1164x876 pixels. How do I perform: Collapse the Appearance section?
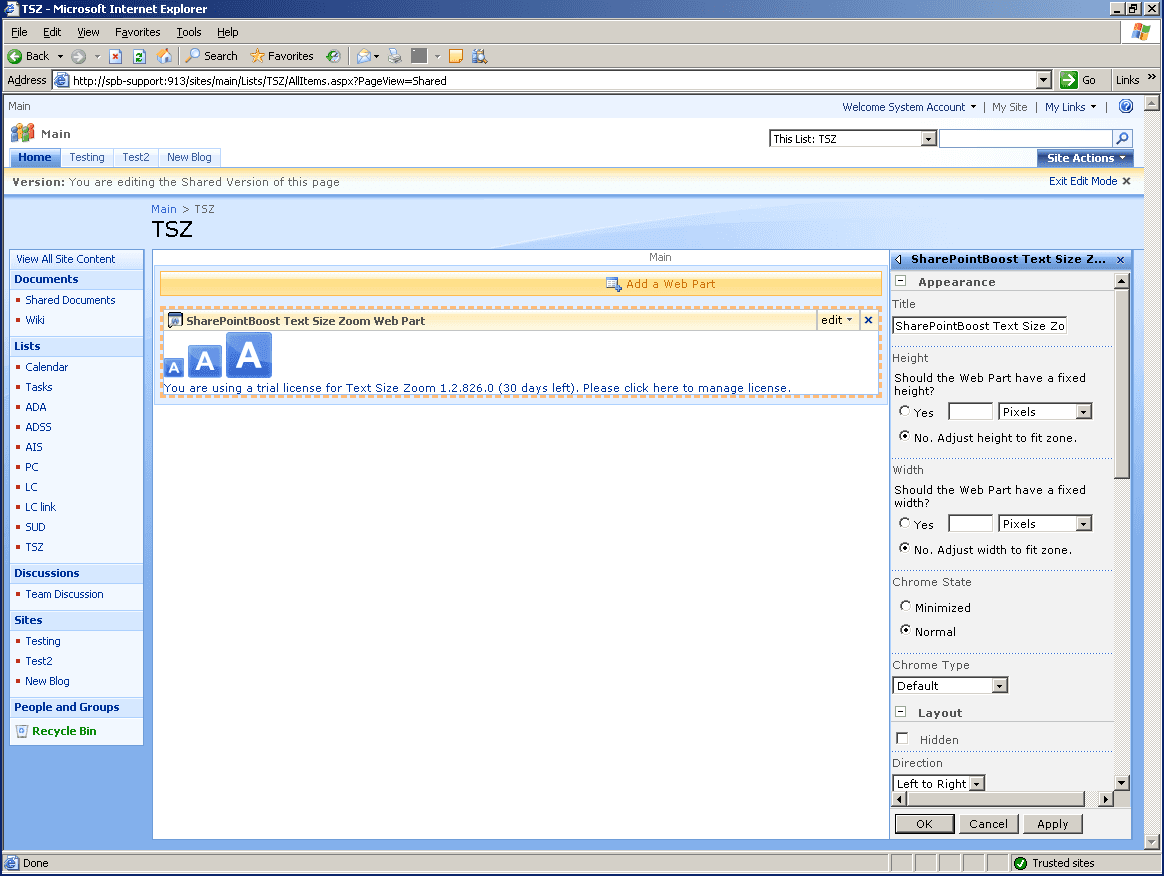tap(900, 281)
